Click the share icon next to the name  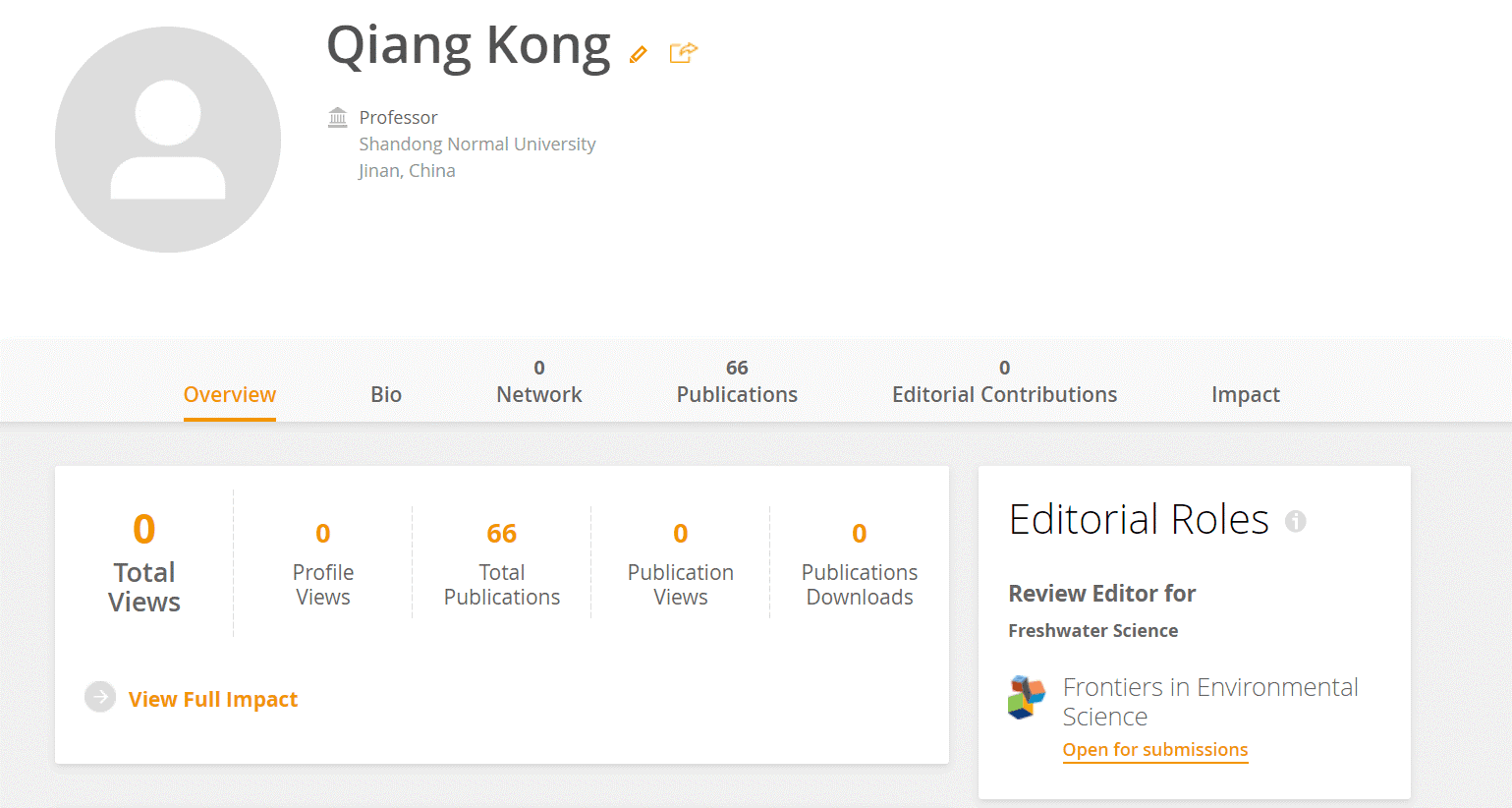683,52
